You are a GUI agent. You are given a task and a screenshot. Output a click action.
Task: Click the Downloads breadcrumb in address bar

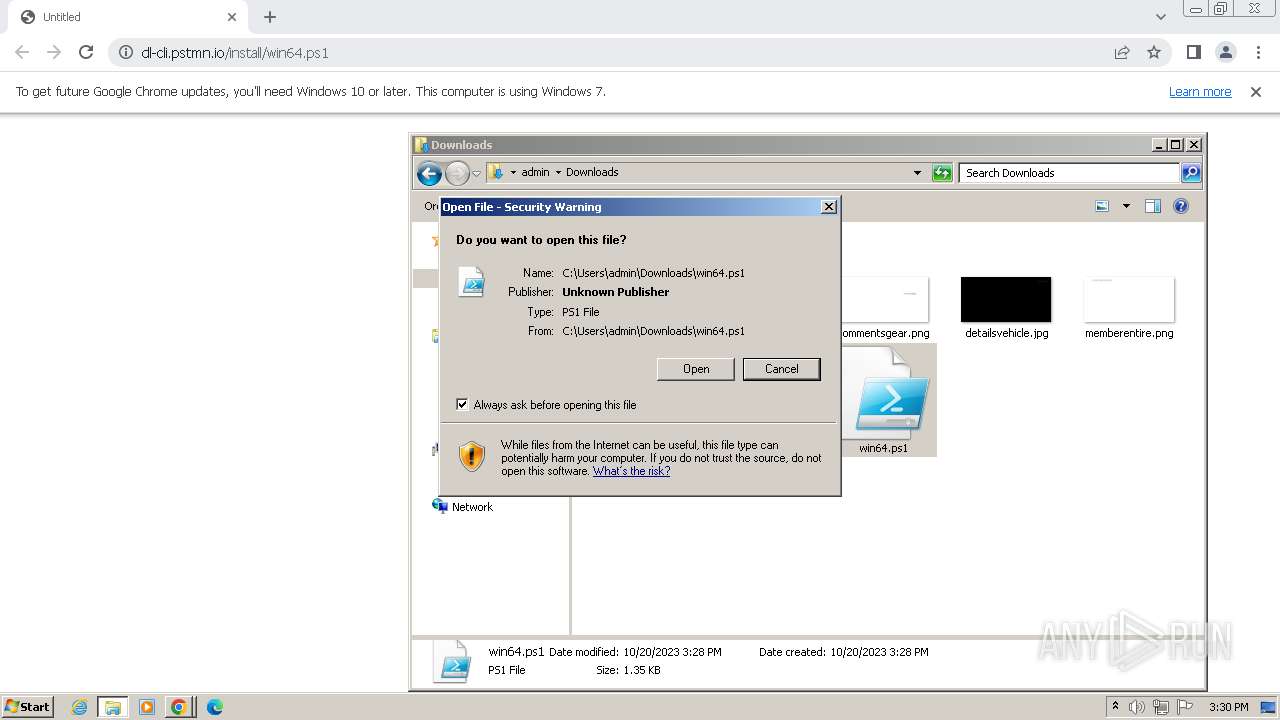[x=592, y=172]
